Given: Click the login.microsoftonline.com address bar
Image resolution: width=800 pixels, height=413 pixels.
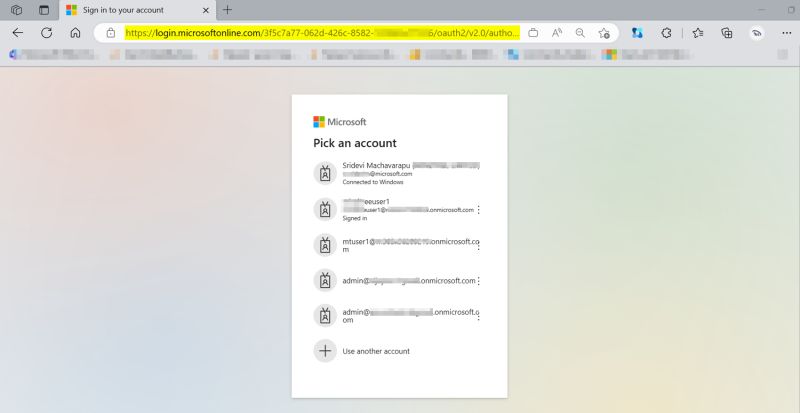Looking at the screenshot, I should pyautogui.click(x=322, y=33).
